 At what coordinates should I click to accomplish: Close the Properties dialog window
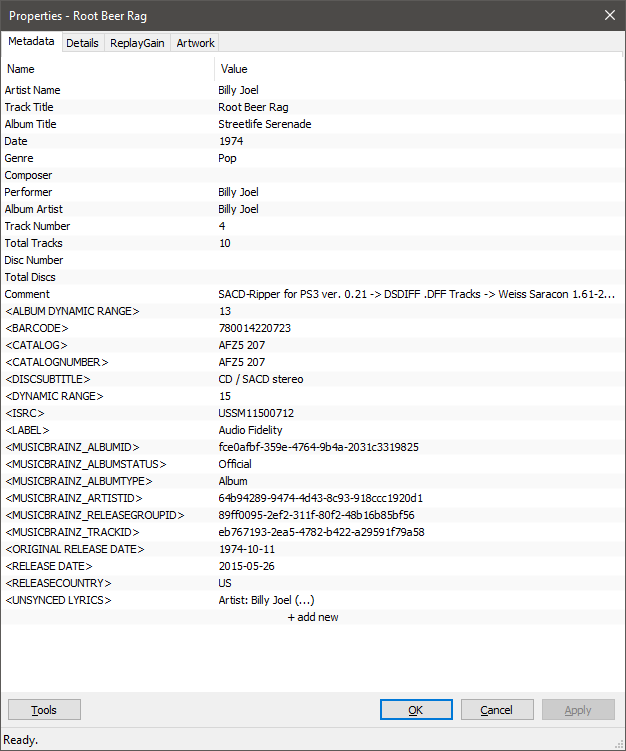[x=610, y=15]
